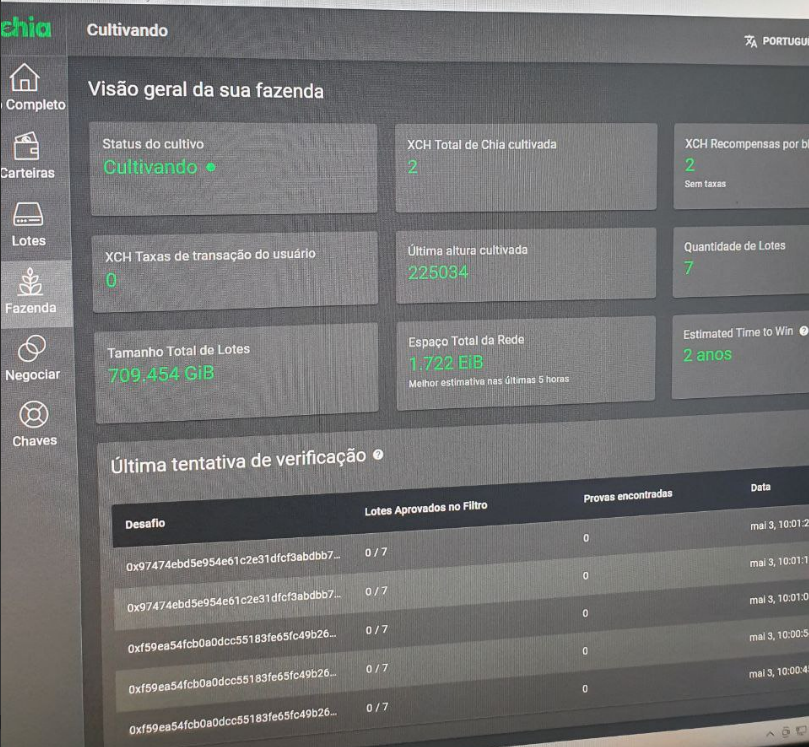
Task: Click the Tamanho Total de Lotes label
Action: pyautogui.click(x=179, y=351)
